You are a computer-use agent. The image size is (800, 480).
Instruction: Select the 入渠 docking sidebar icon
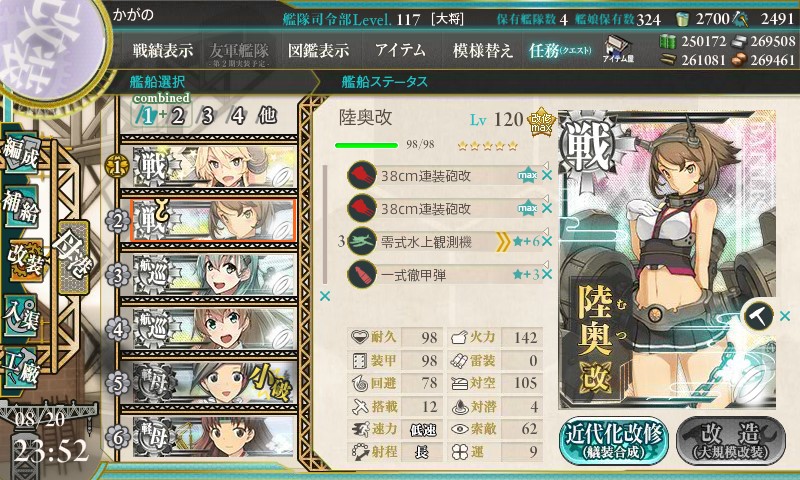[21, 315]
